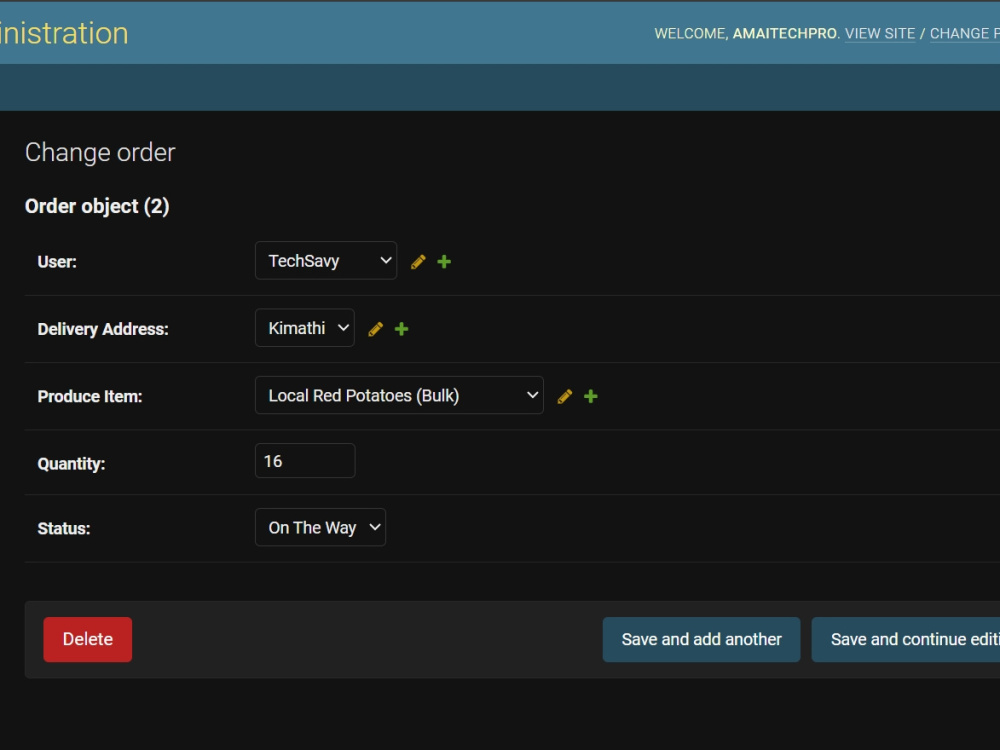Click Save and add another
The height and width of the screenshot is (750, 1000).
coord(702,640)
